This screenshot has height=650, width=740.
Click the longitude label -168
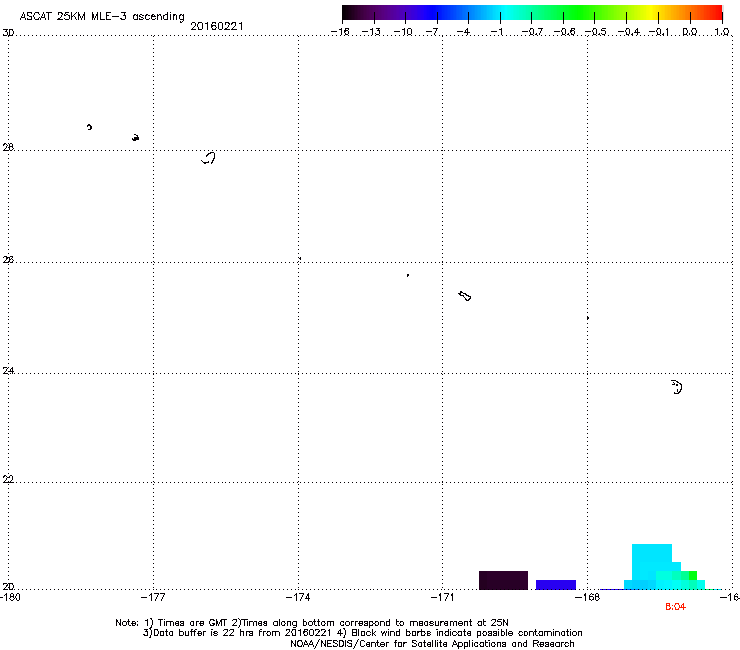pos(588,598)
